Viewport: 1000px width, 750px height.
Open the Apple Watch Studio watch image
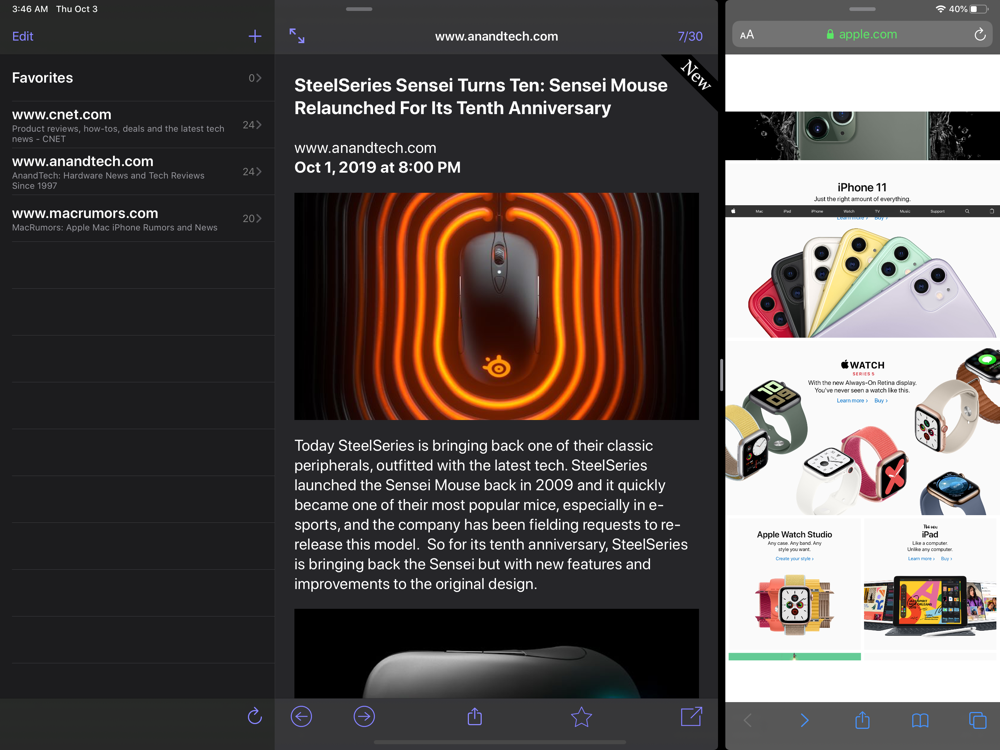pyautogui.click(x=795, y=603)
